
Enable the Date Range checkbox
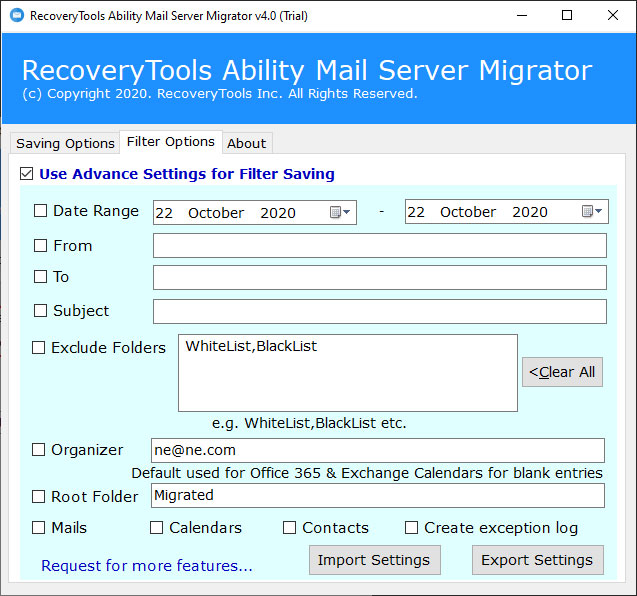point(40,211)
